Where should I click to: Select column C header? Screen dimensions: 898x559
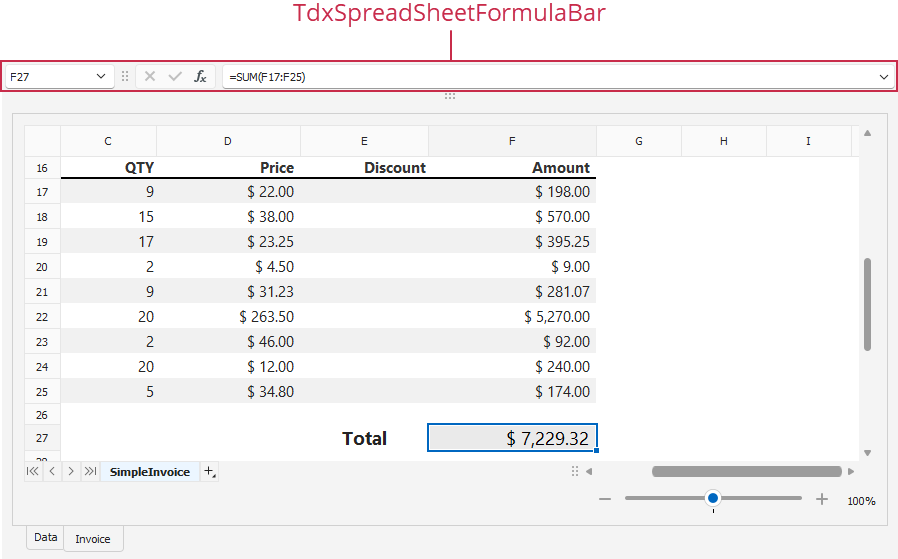[108, 141]
